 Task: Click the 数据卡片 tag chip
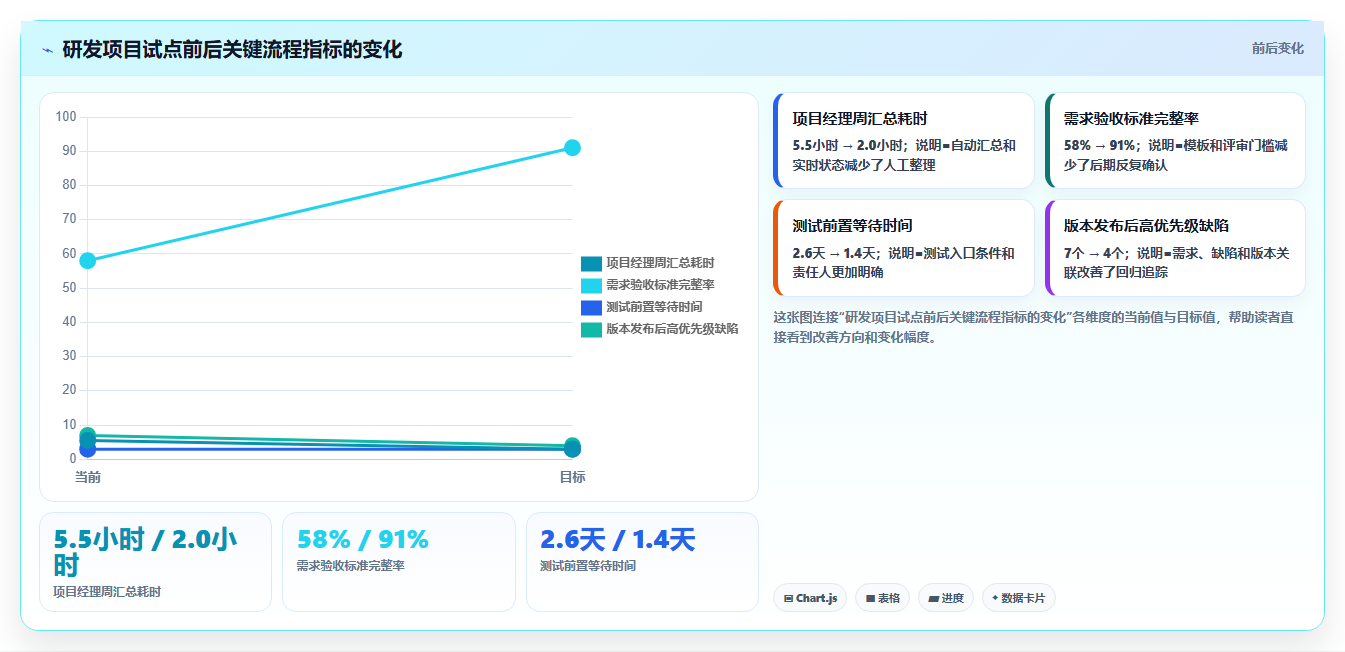(x=1019, y=598)
